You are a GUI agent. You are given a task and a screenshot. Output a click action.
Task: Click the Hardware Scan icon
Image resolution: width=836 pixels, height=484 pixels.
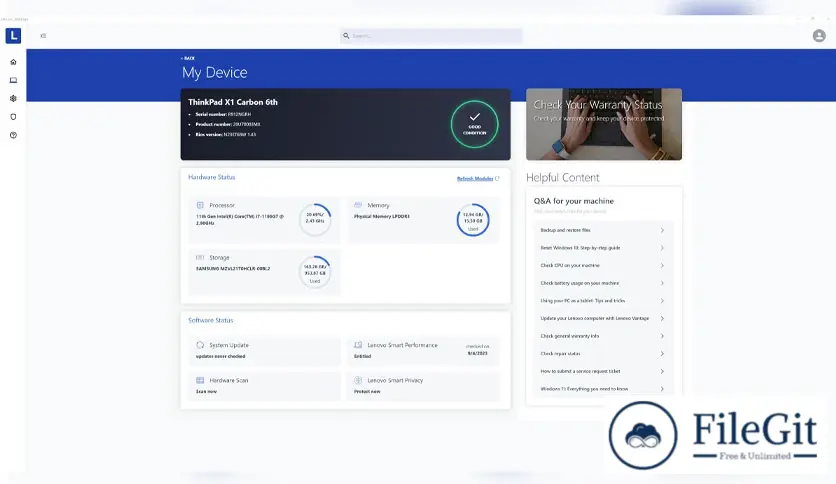tap(200, 380)
